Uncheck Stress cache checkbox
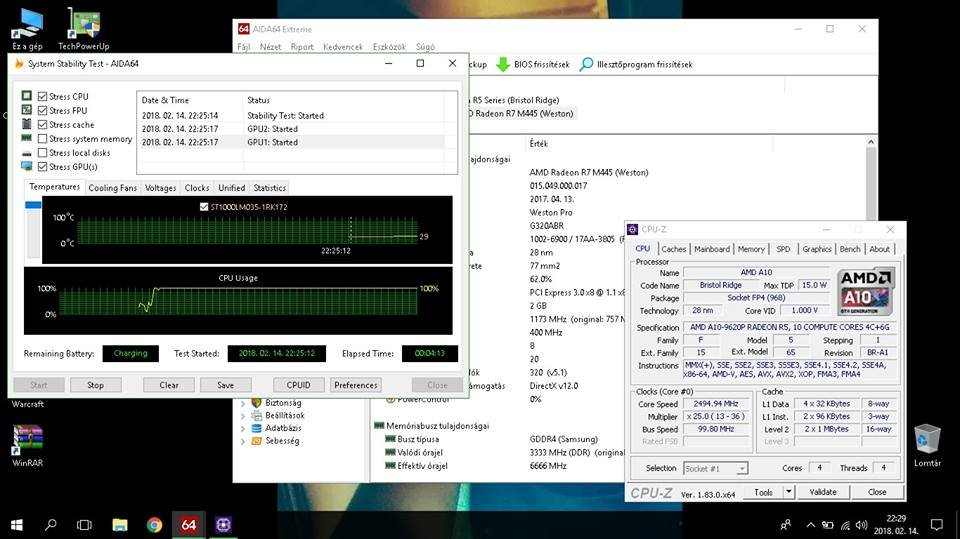This screenshot has width=960, height=539. tap(42, 124)
